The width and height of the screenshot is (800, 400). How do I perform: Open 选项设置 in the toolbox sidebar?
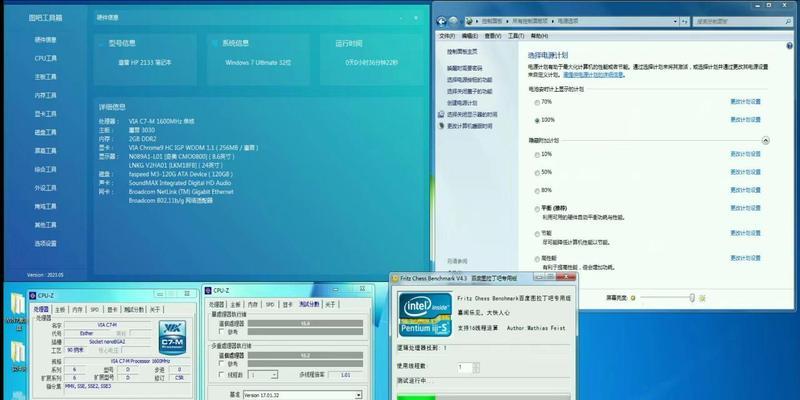pyautogui.click(x=45, y=243)
